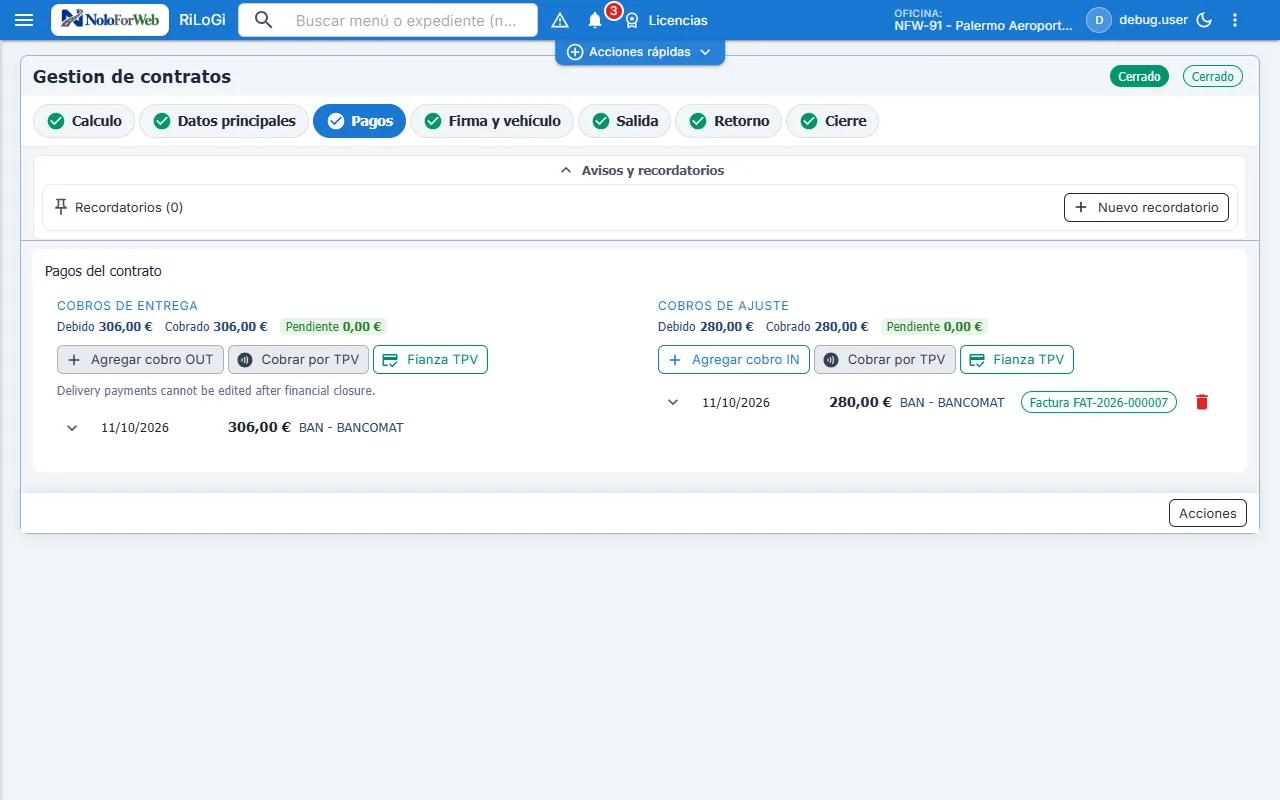Expand the 280,00 € adjustment payment row
Screen dimensions: 1280x800
673,402
